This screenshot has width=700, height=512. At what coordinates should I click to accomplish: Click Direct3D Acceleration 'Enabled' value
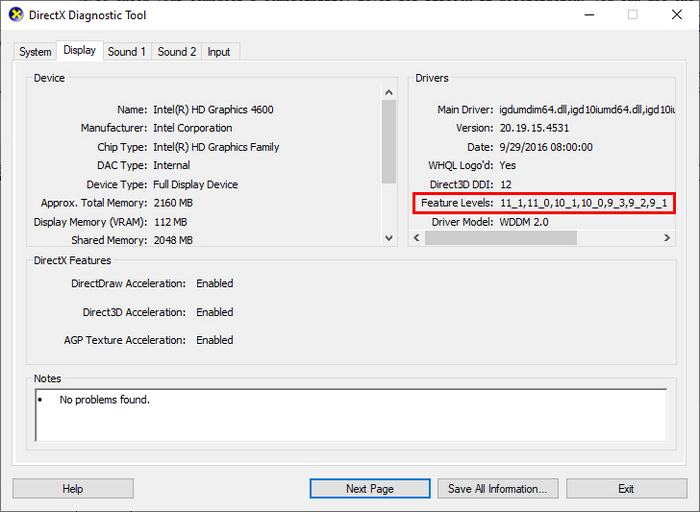[215, 312]
